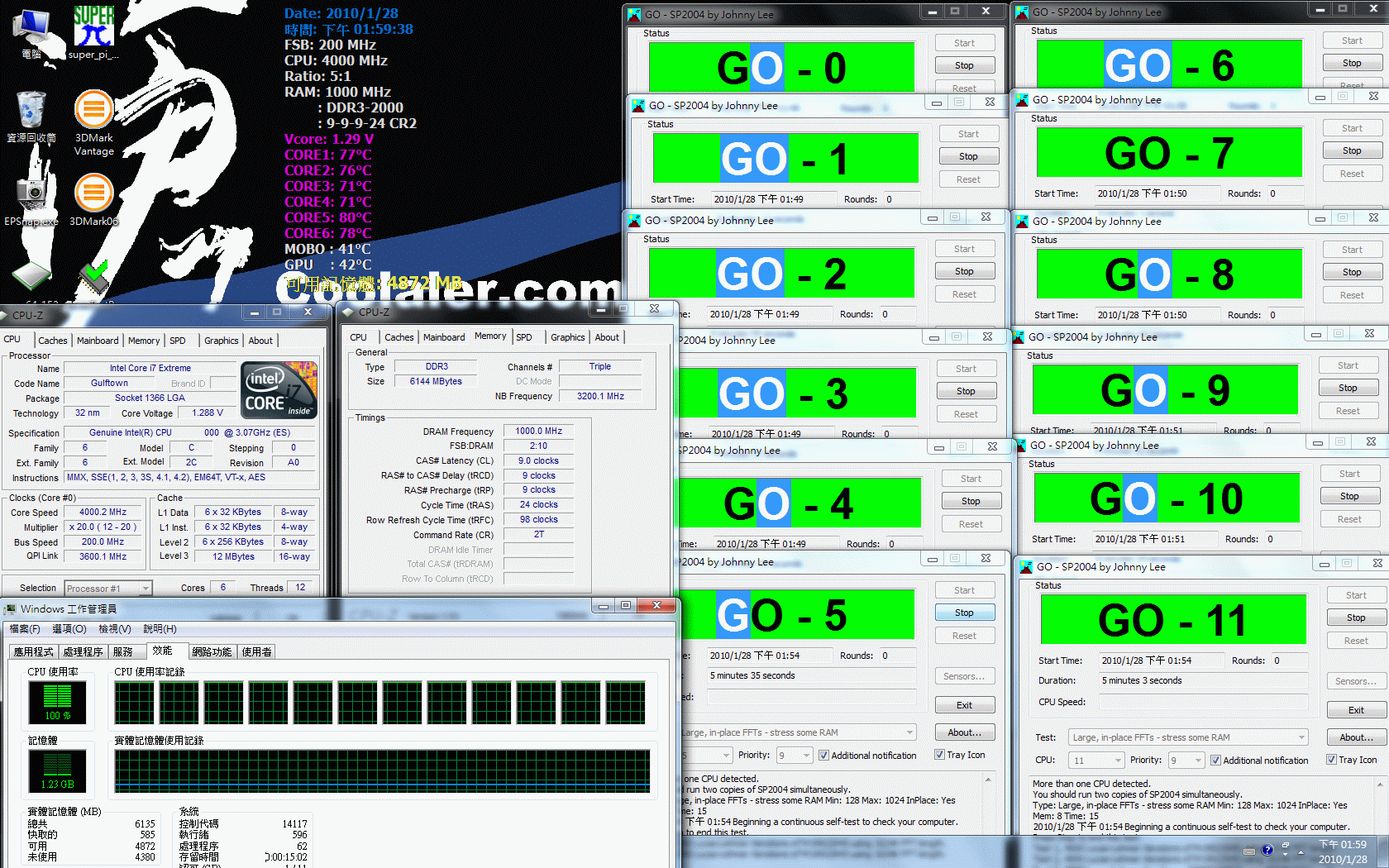Click the title bar icon of GO - 1 window
The width and height of the screenshot is (1389, 868).
tap(638, 105)
